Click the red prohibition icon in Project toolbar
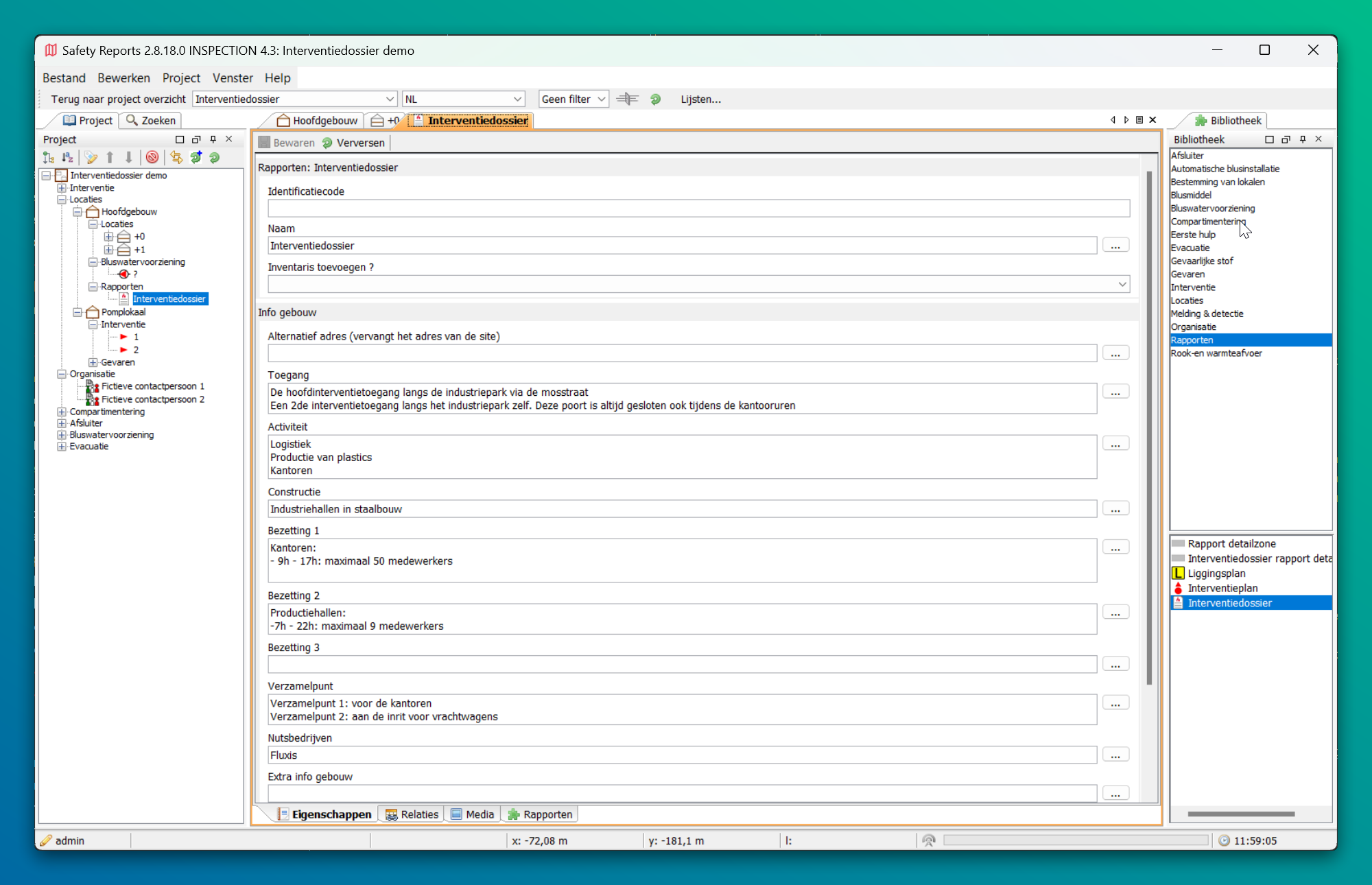1372x885 pixels. (152, 158)
